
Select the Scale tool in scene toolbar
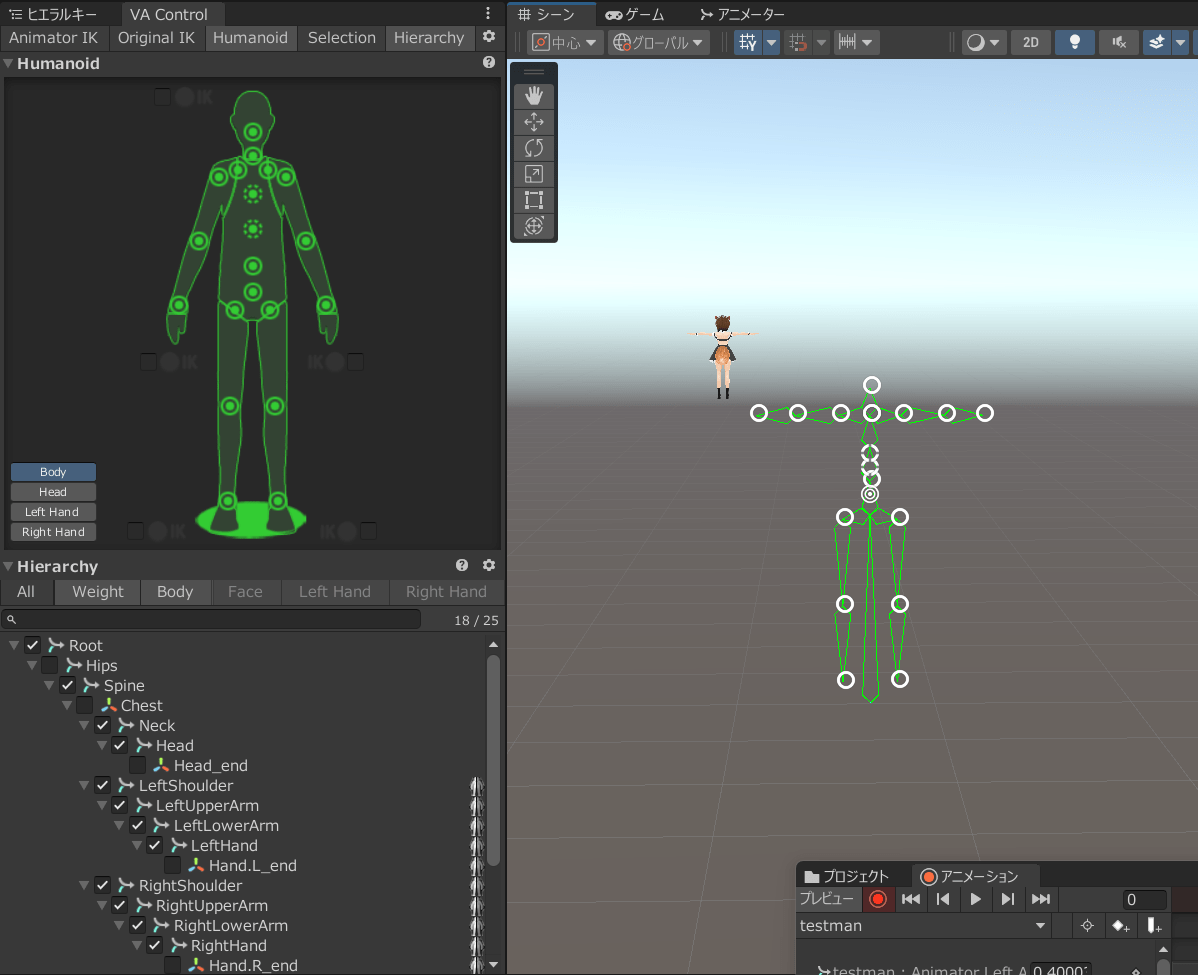click(534, 174)
